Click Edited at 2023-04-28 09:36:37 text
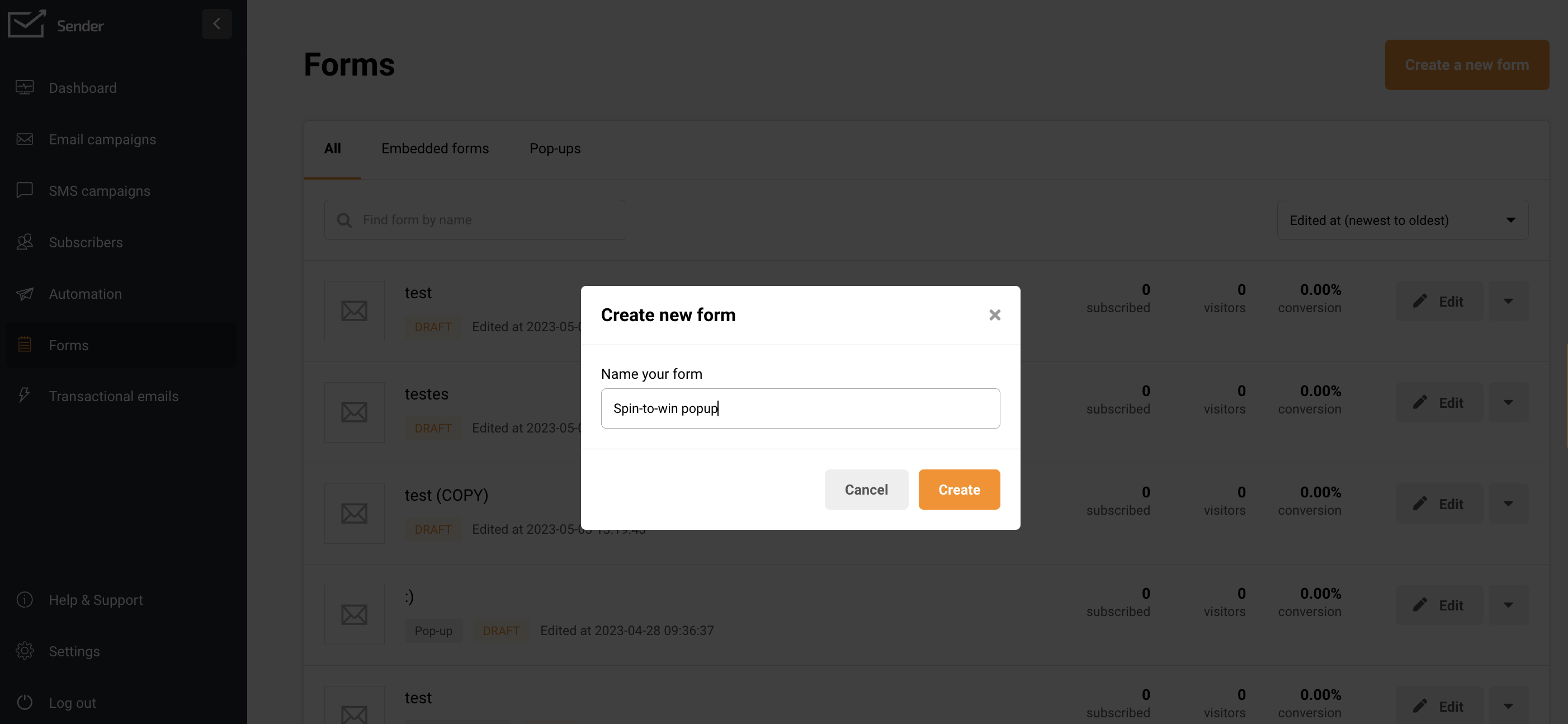Viewport: 1568px width, 724px height. pyautogui.click(x=626, y=631)
